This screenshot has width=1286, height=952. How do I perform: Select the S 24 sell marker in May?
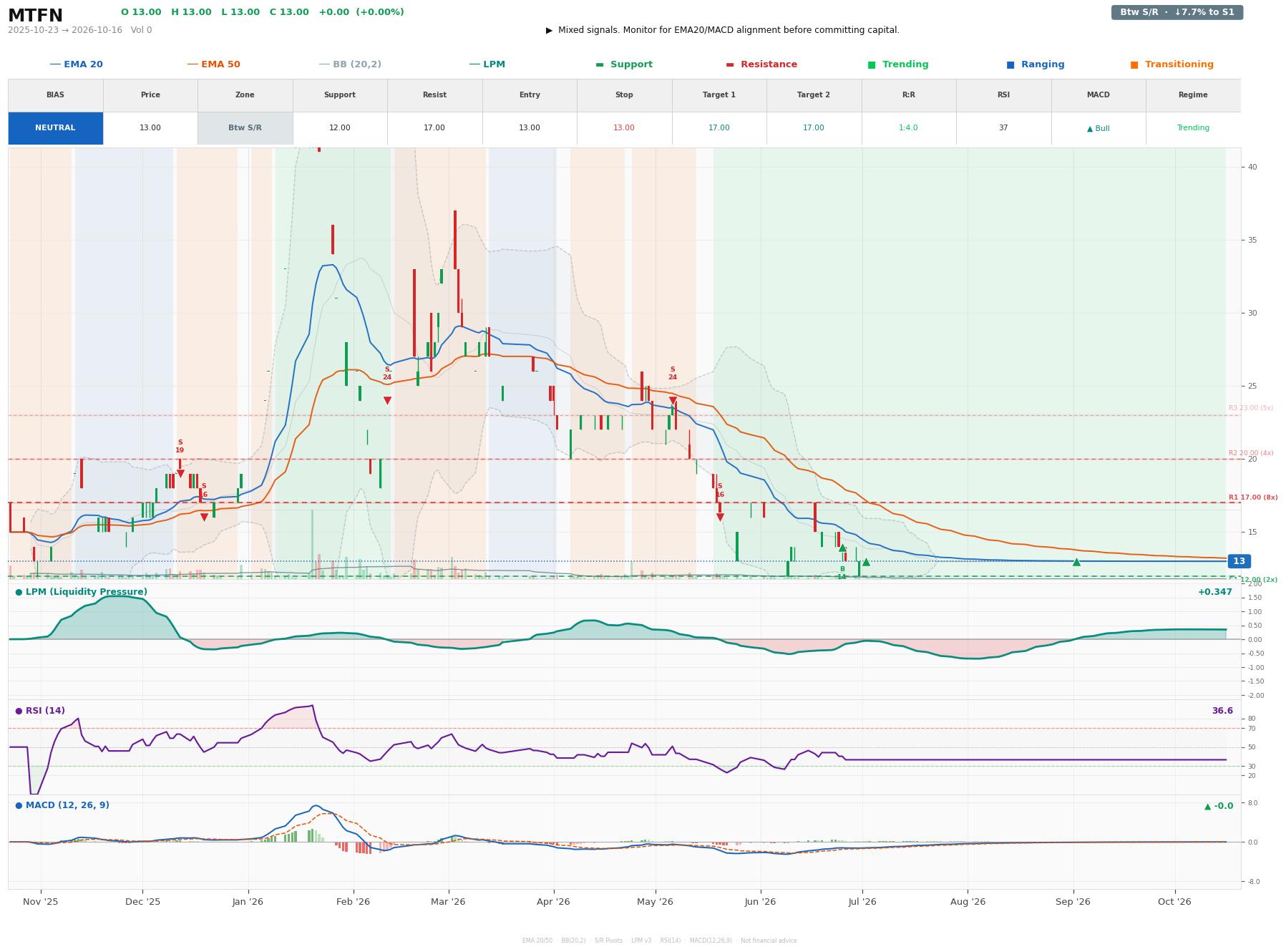673,401
